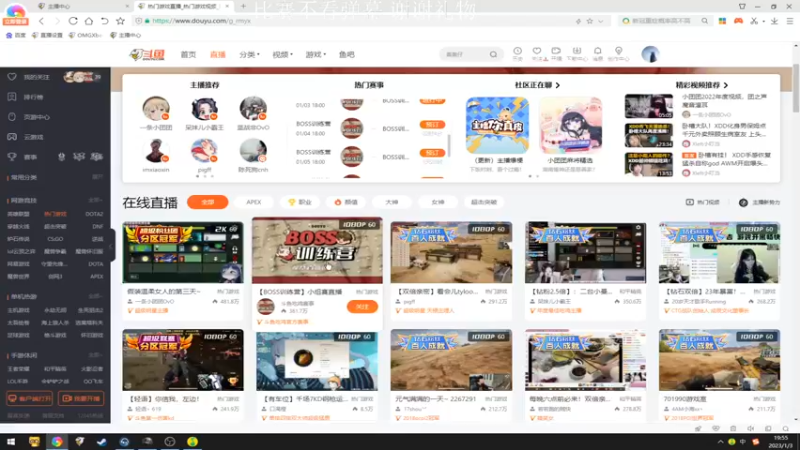The height and width of the screenshot is (450, 800).
Task: Open browser downloads arrow icon
Action: coord(774,21)
